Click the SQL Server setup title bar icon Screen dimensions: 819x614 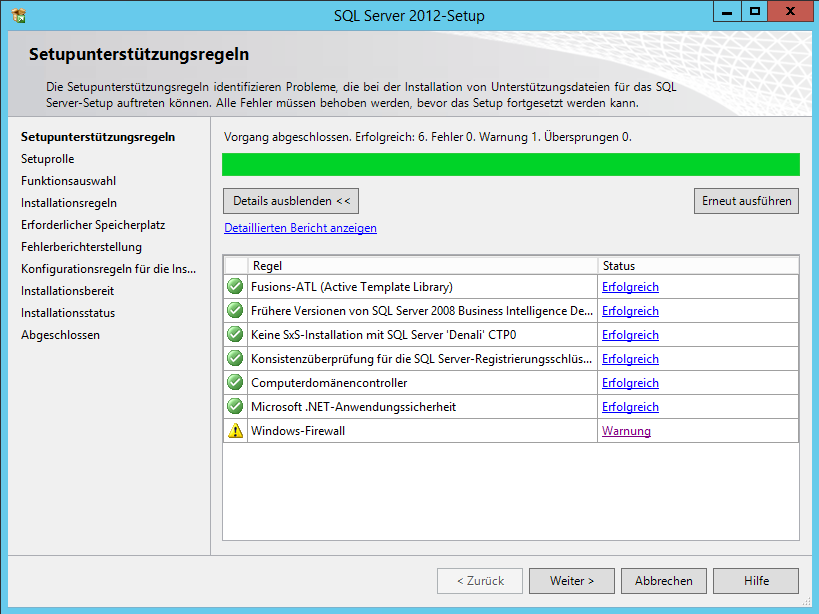(x=18, y=14)
